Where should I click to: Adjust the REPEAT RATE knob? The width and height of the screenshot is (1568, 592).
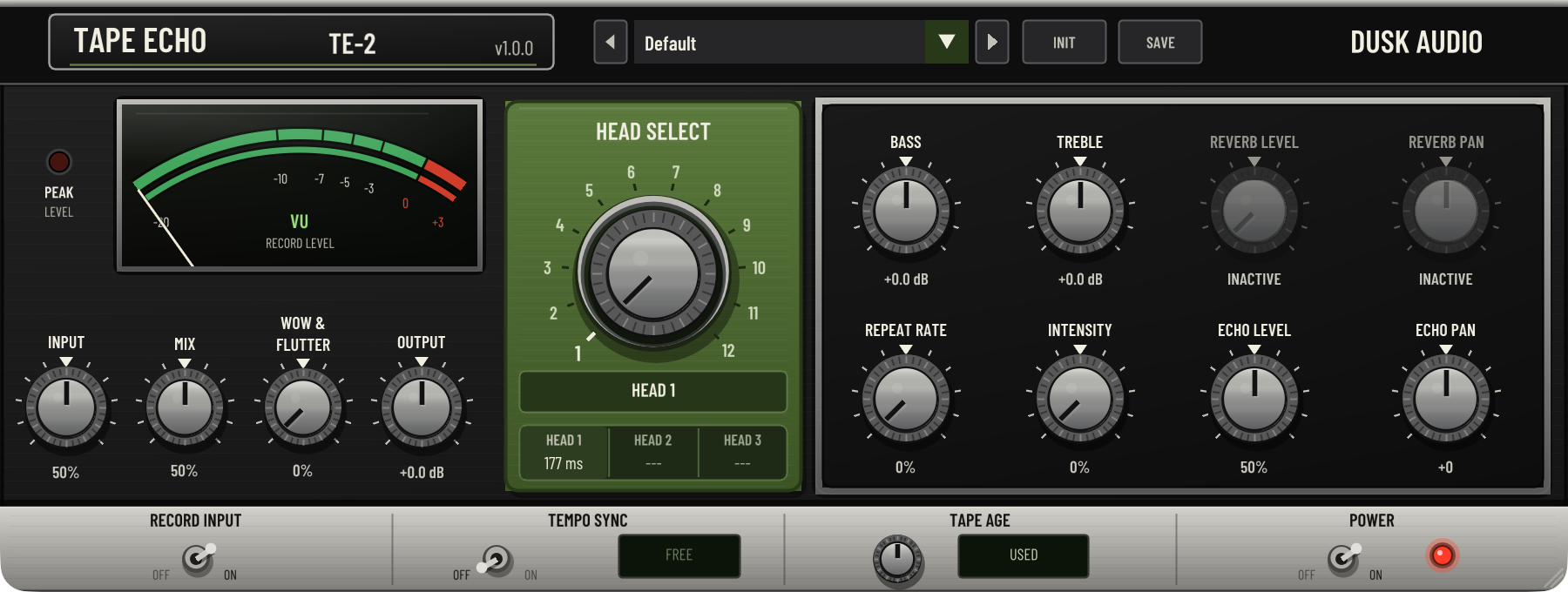pyautogui.click(x=906, y=398)
